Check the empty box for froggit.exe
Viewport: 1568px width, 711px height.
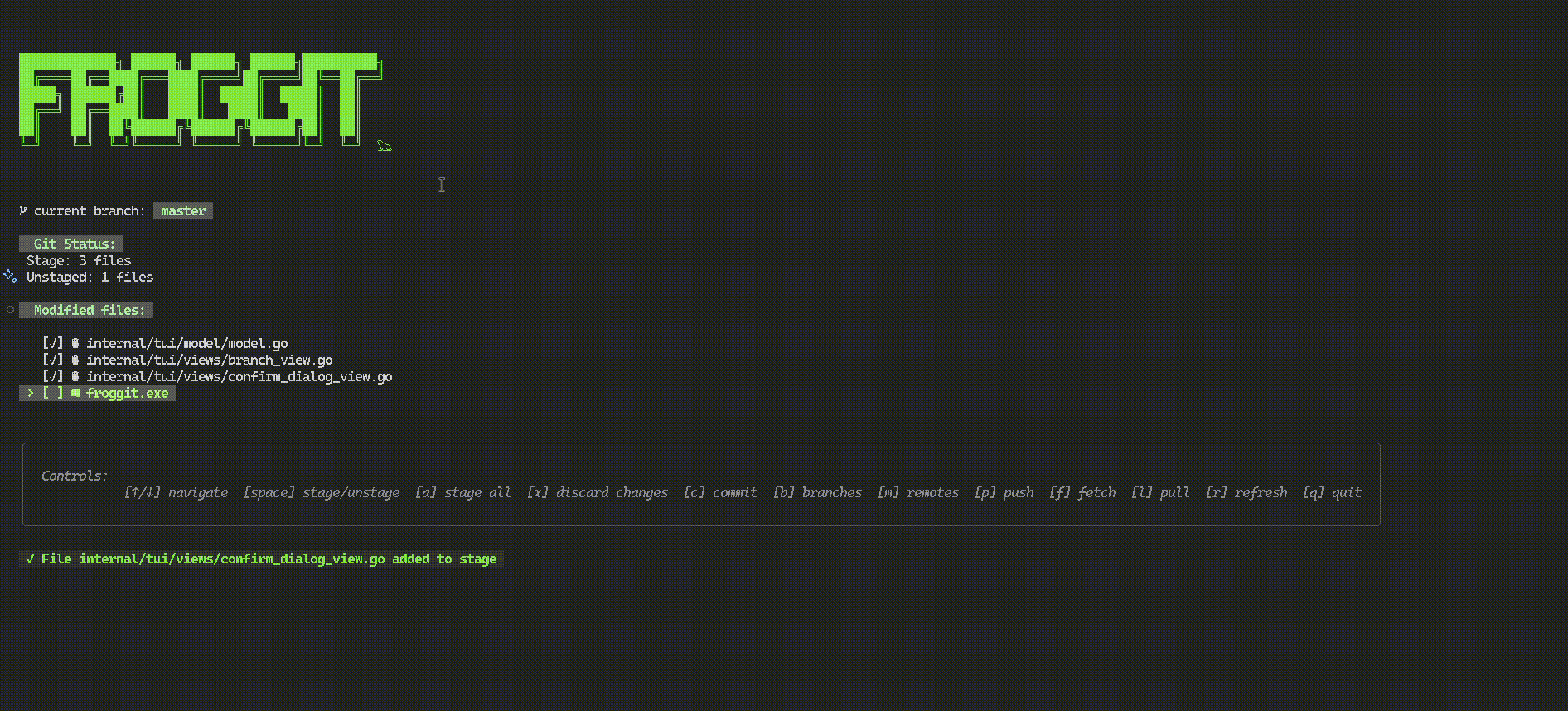pos(53,393)
